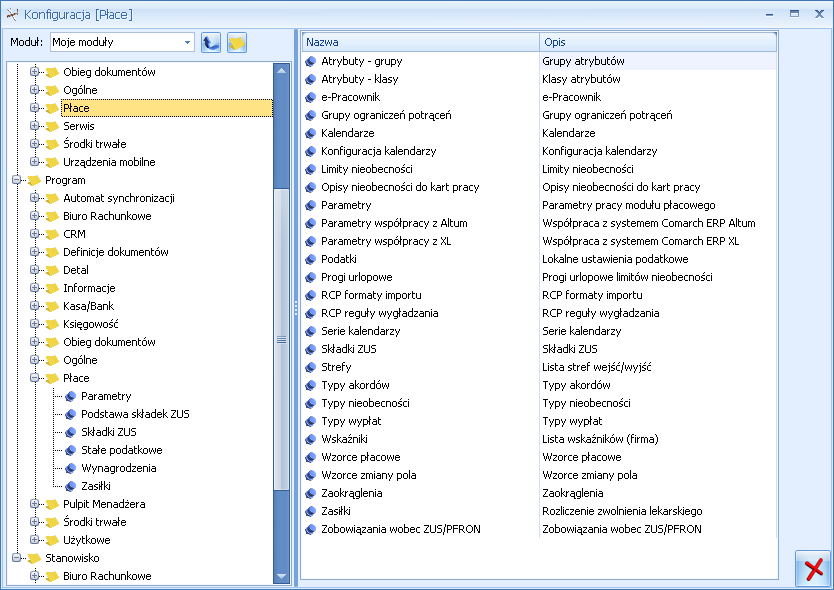Open Stałe podatkowe tree item
Image resolution: width=834 pixels, height=590 pixels.
pos(121,450)
